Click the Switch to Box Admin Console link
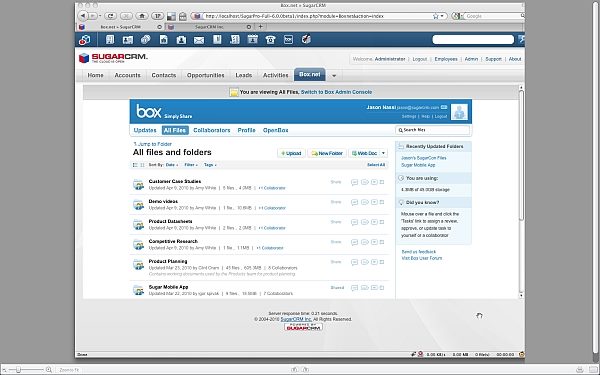Viewport: 600px width, 375px height. click(336, 92)
